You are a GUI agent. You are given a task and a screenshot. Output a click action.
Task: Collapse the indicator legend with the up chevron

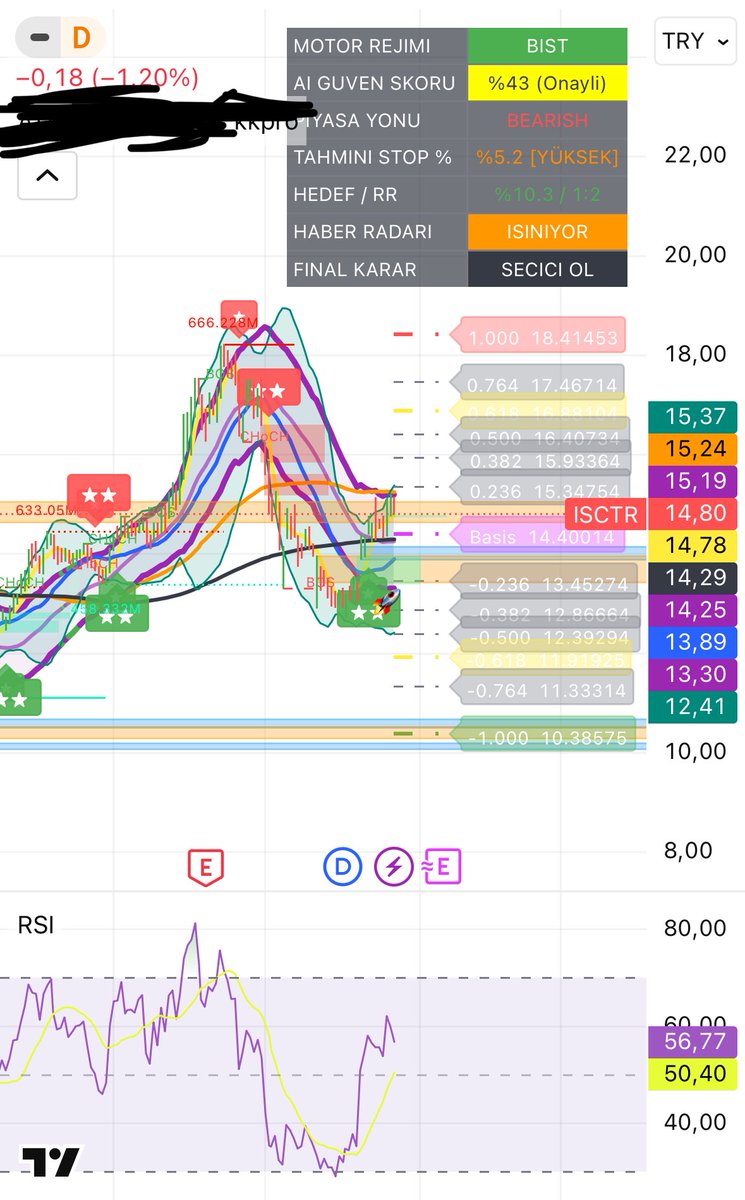pyautogui.click(x=47, y=176)
